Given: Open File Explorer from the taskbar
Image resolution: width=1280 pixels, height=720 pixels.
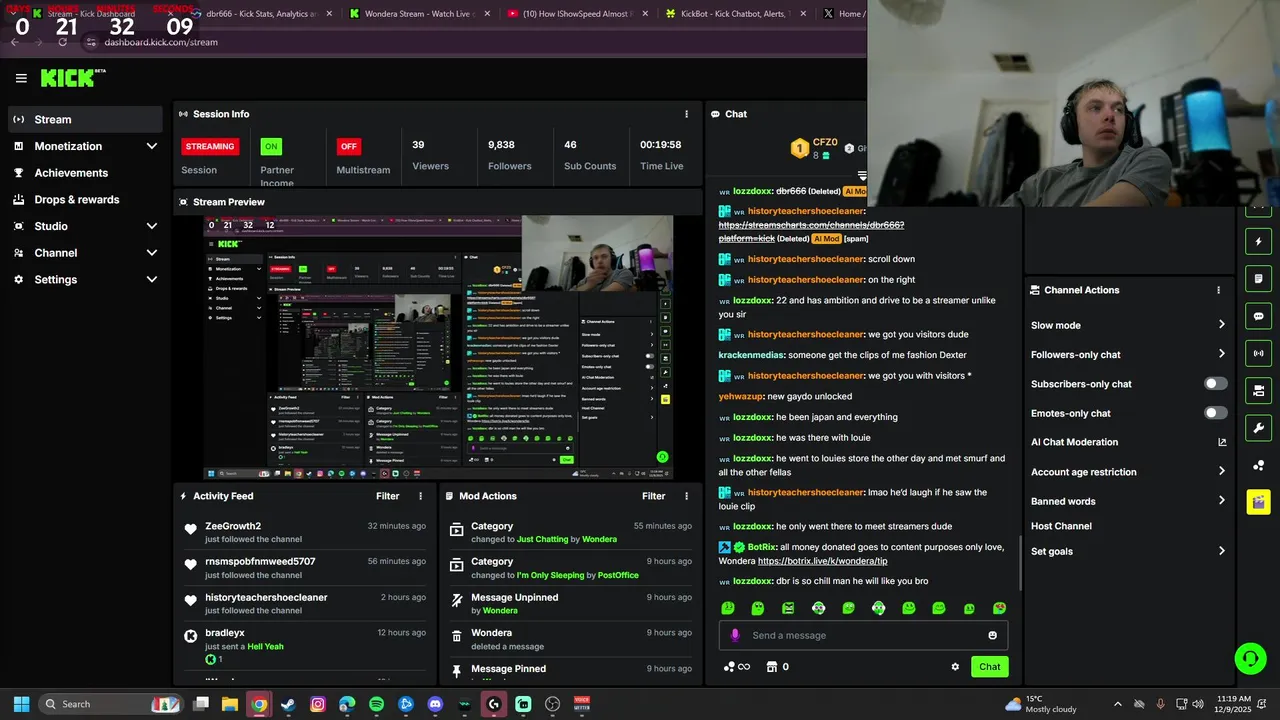Looking at the screenshot, I should pos(229,704).
